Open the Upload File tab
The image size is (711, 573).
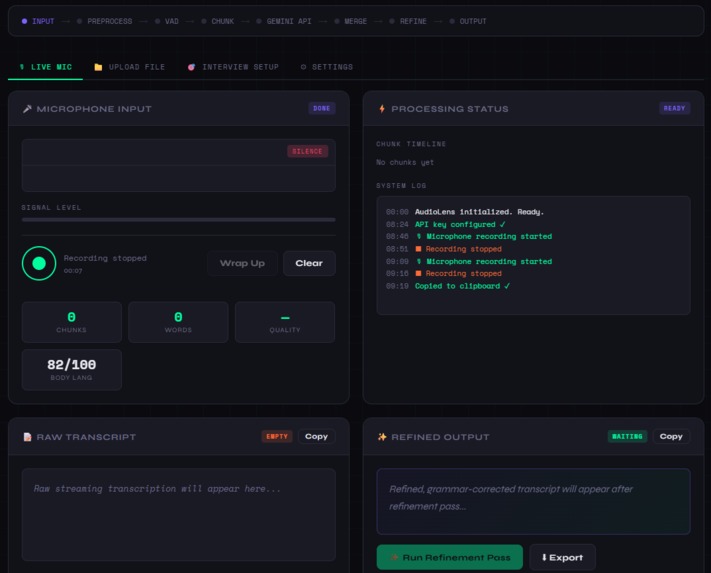click(130, 67)
